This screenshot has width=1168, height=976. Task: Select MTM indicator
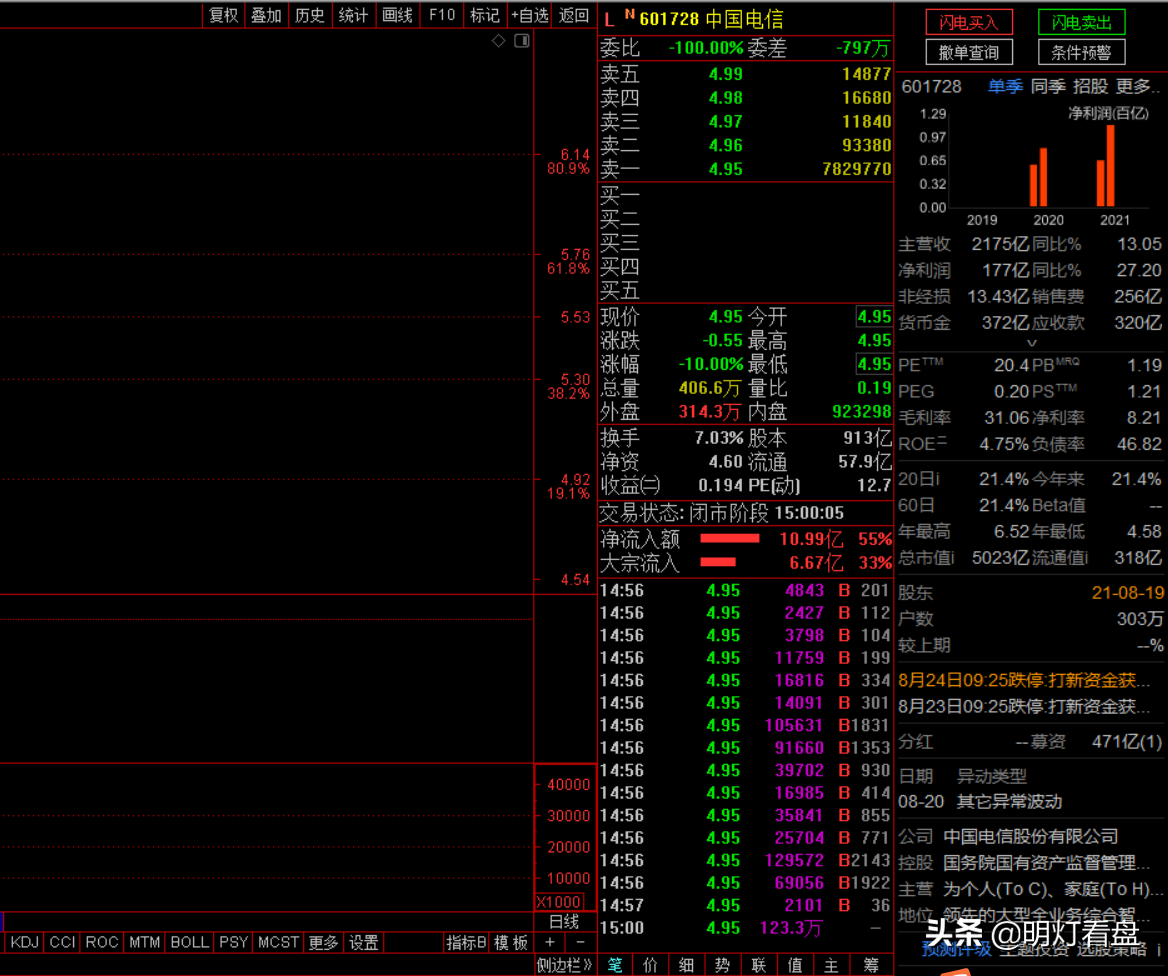145,942
